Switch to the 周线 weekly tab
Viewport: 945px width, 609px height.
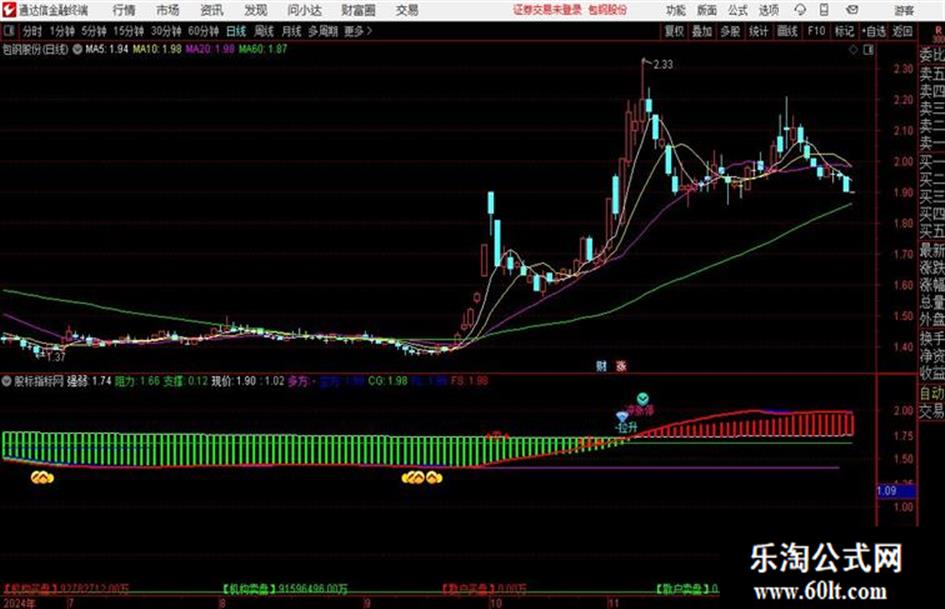264,31
